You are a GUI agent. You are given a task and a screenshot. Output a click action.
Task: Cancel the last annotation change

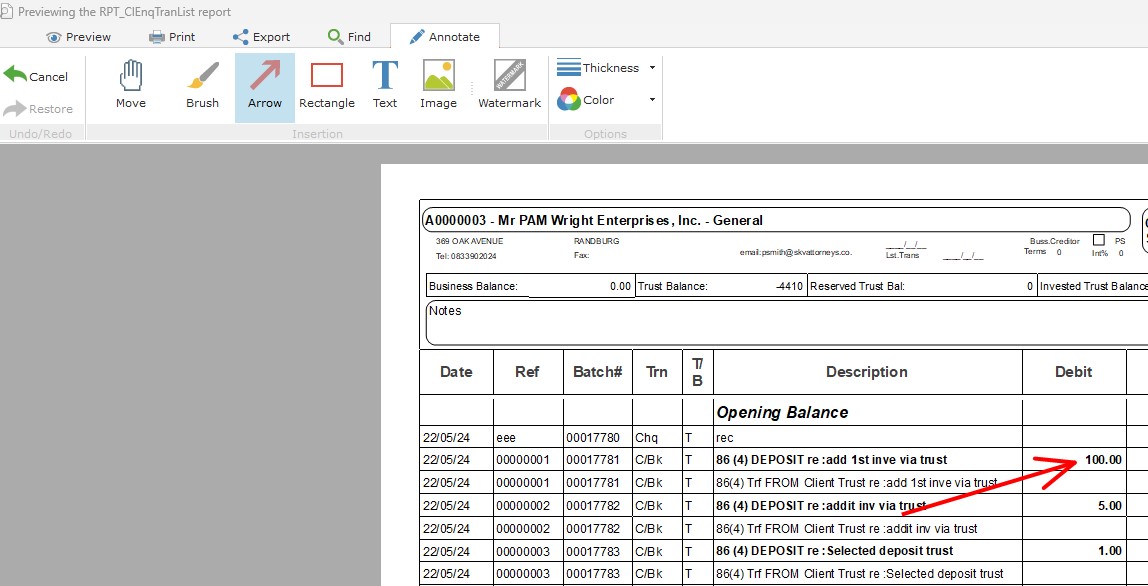tap(37, 77)
